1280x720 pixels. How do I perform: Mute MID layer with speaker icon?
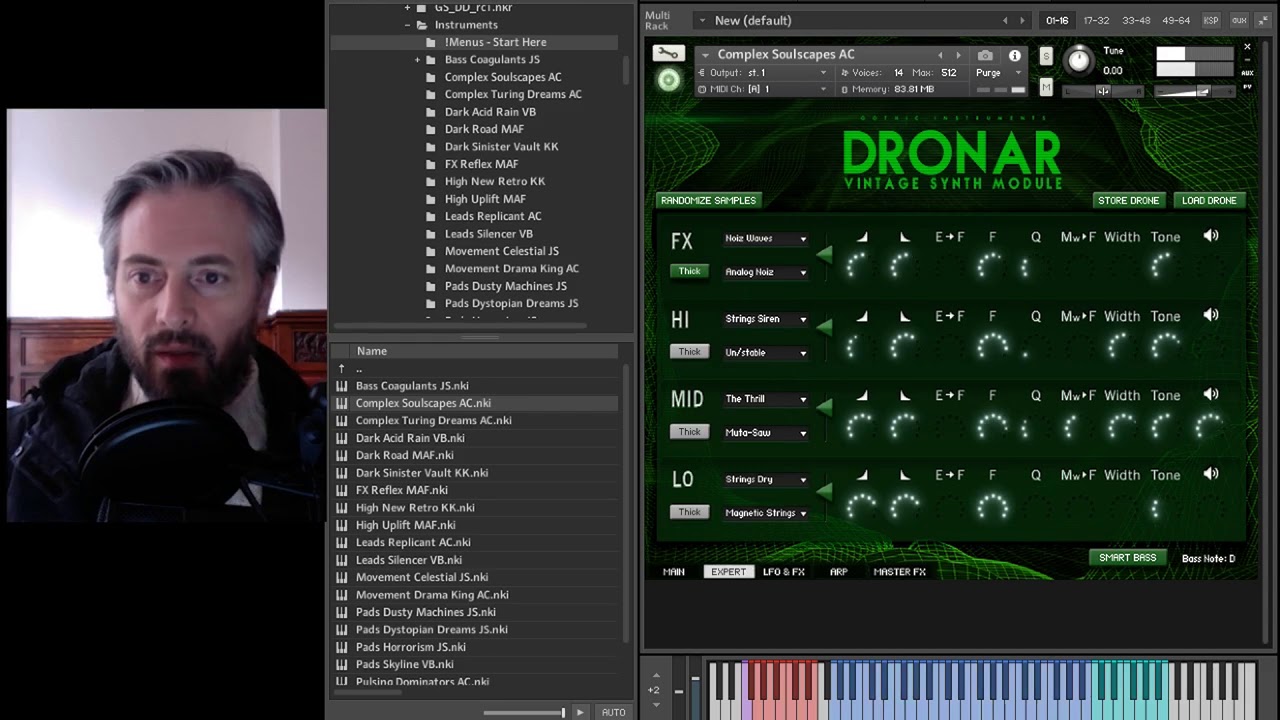(1211, 394)
